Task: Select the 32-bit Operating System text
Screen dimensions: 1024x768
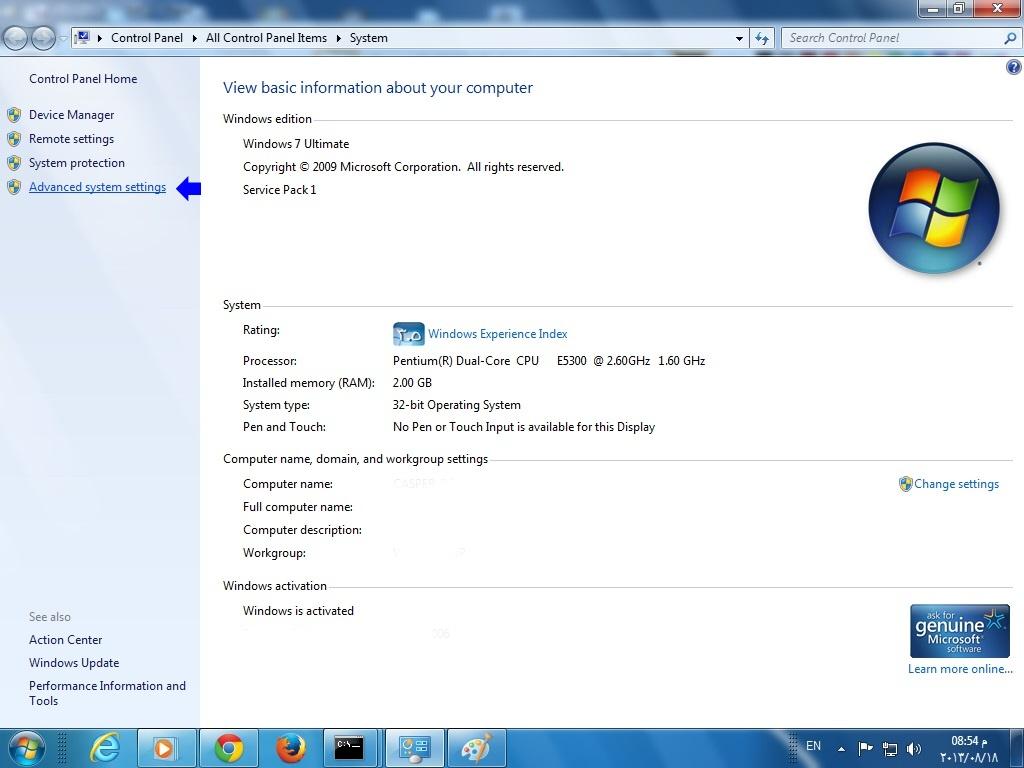Action: click(x=456, y=405)
